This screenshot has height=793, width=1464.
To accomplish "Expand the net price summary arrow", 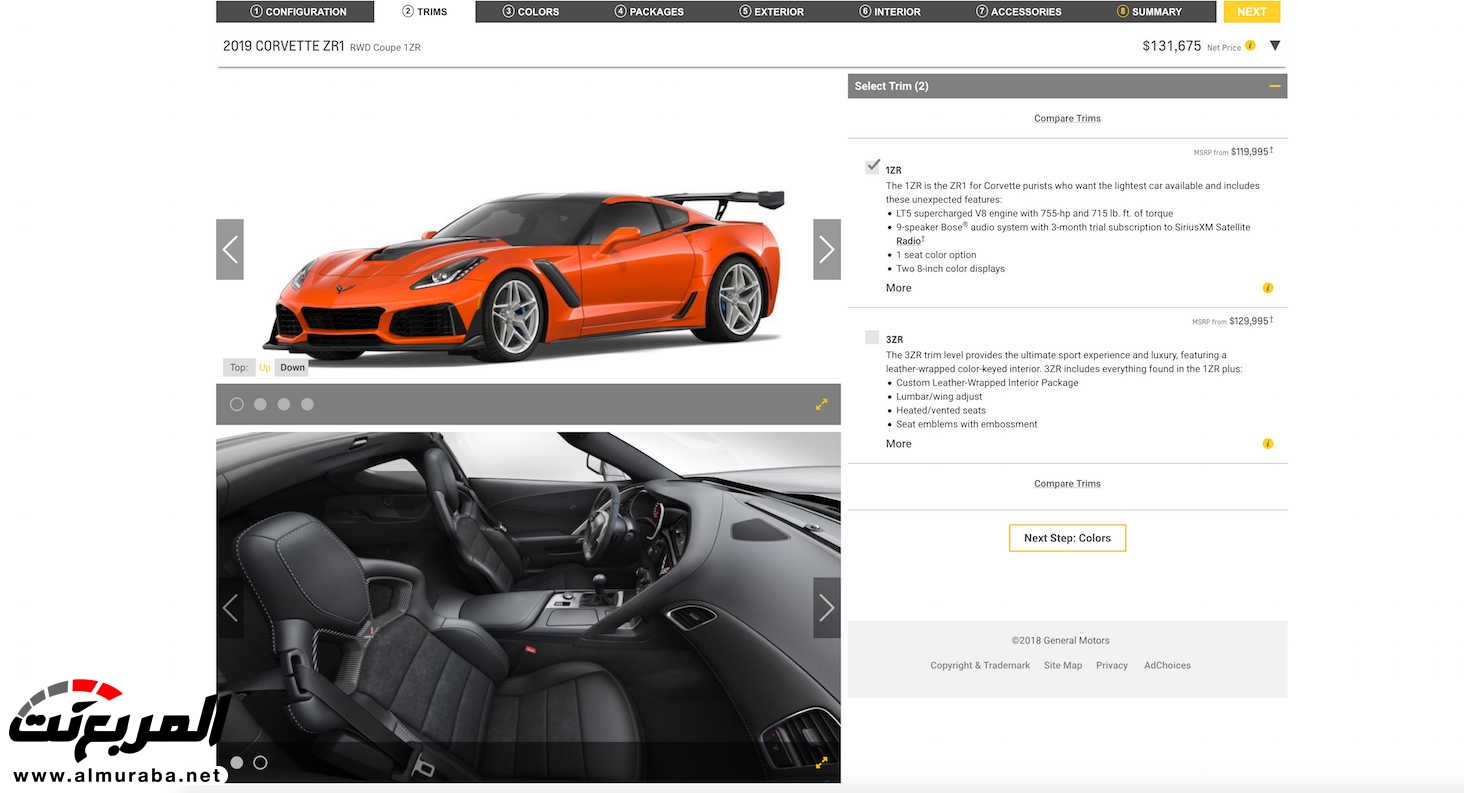I will coord(1275,46).
